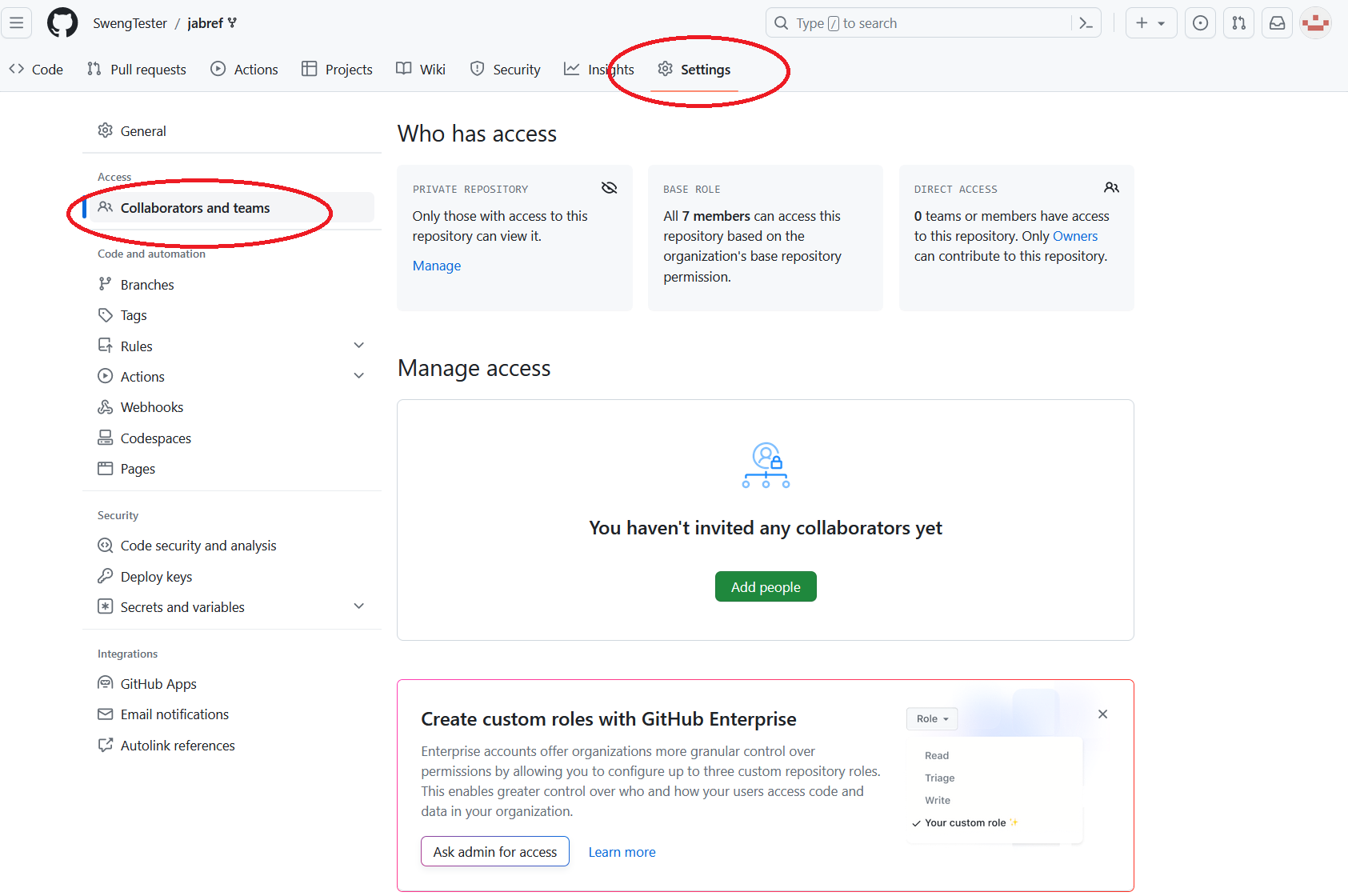
Task: Open the notifications inbox icon
Action: [x=1277, y=23]
